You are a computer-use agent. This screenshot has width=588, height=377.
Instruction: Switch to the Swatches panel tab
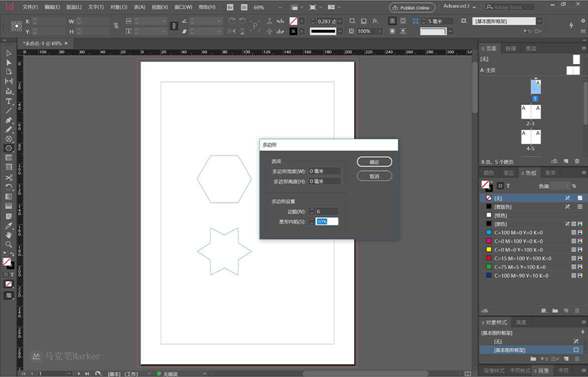coord(528,173)
